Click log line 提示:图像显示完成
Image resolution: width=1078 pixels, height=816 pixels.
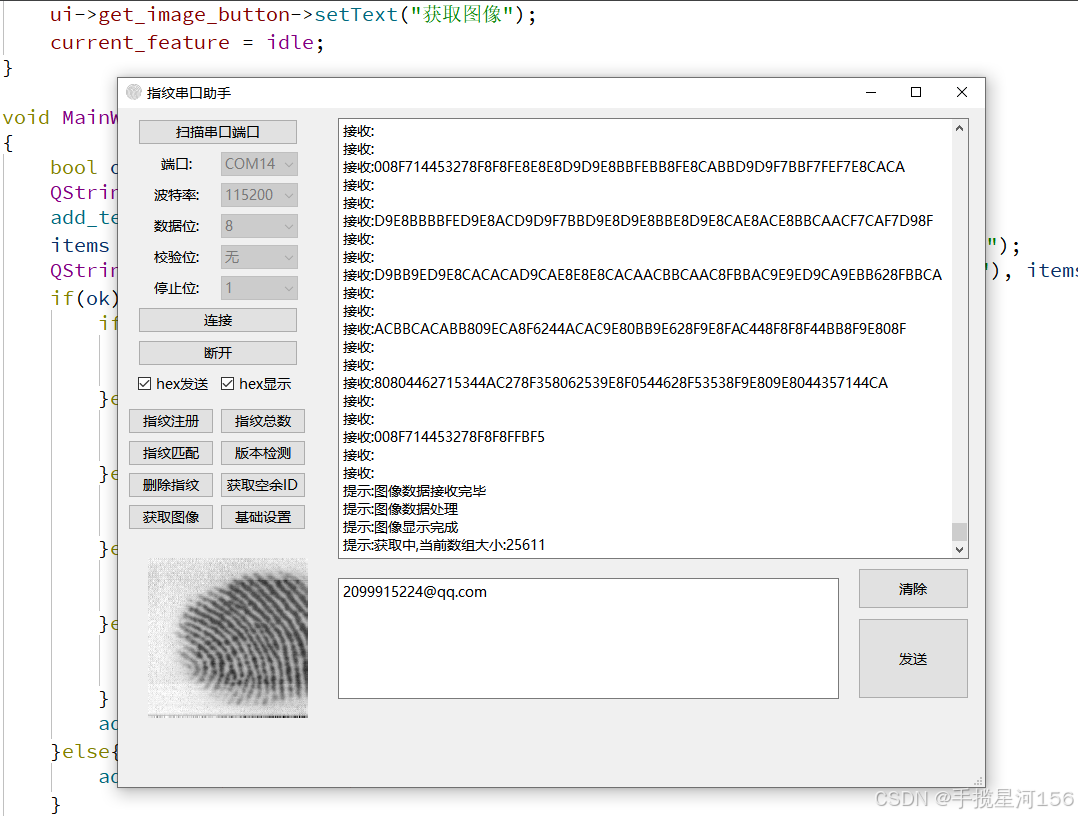click(400, 527)
